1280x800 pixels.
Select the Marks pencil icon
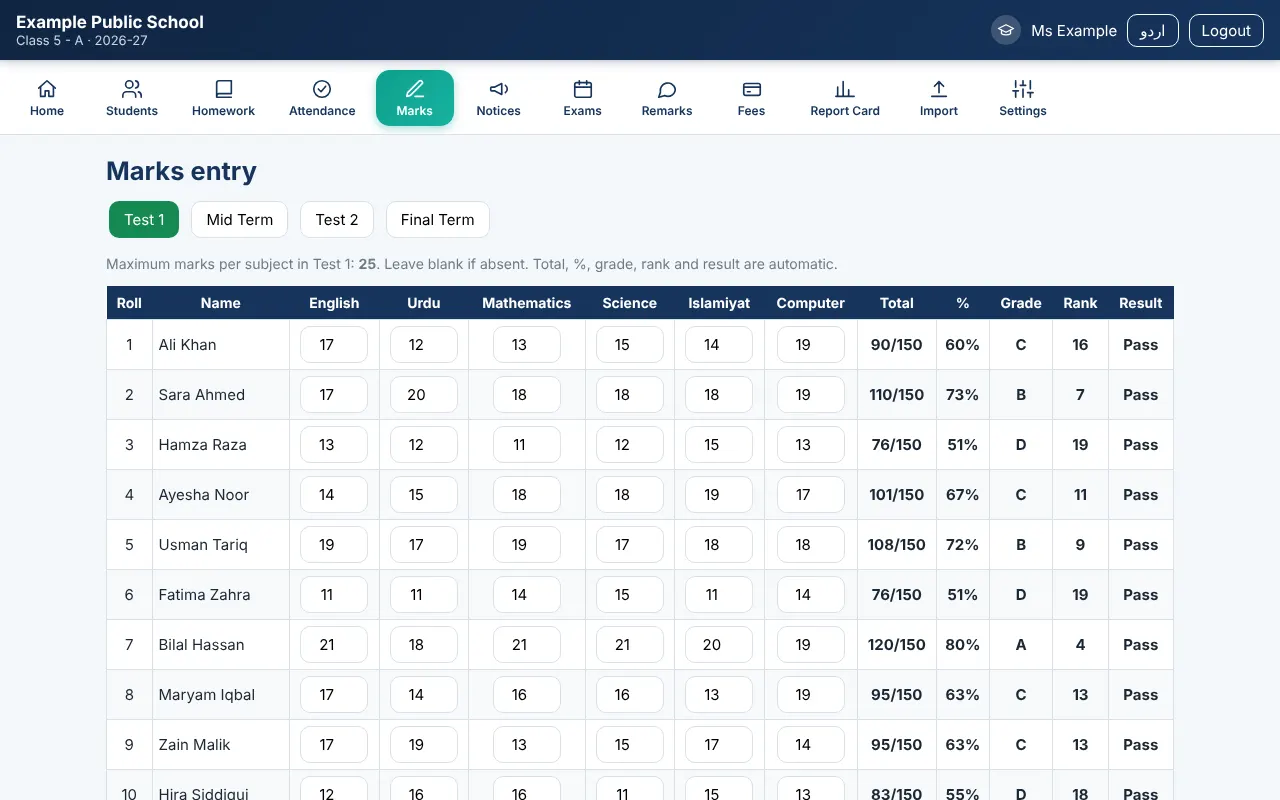(415, 89)
